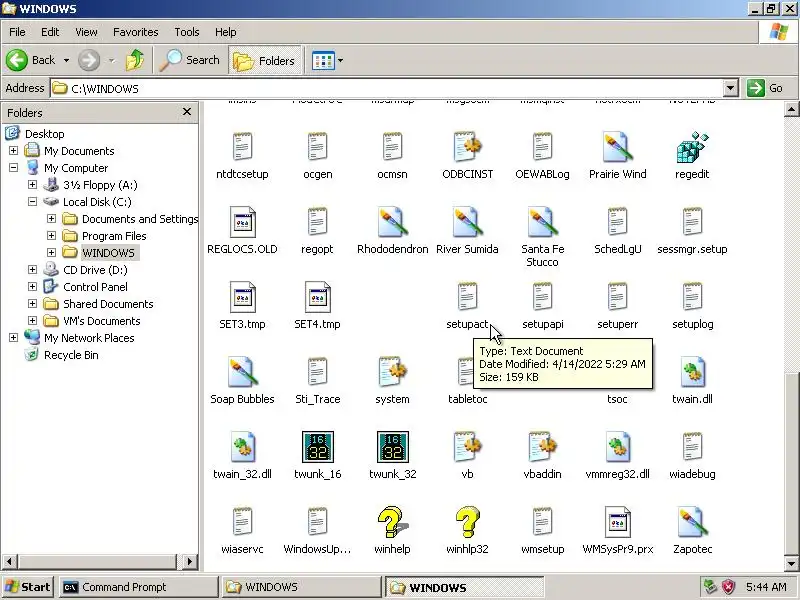Open the File menu
Image resolution: width=800 pixels, height=600 pixels.
(17, 32)
